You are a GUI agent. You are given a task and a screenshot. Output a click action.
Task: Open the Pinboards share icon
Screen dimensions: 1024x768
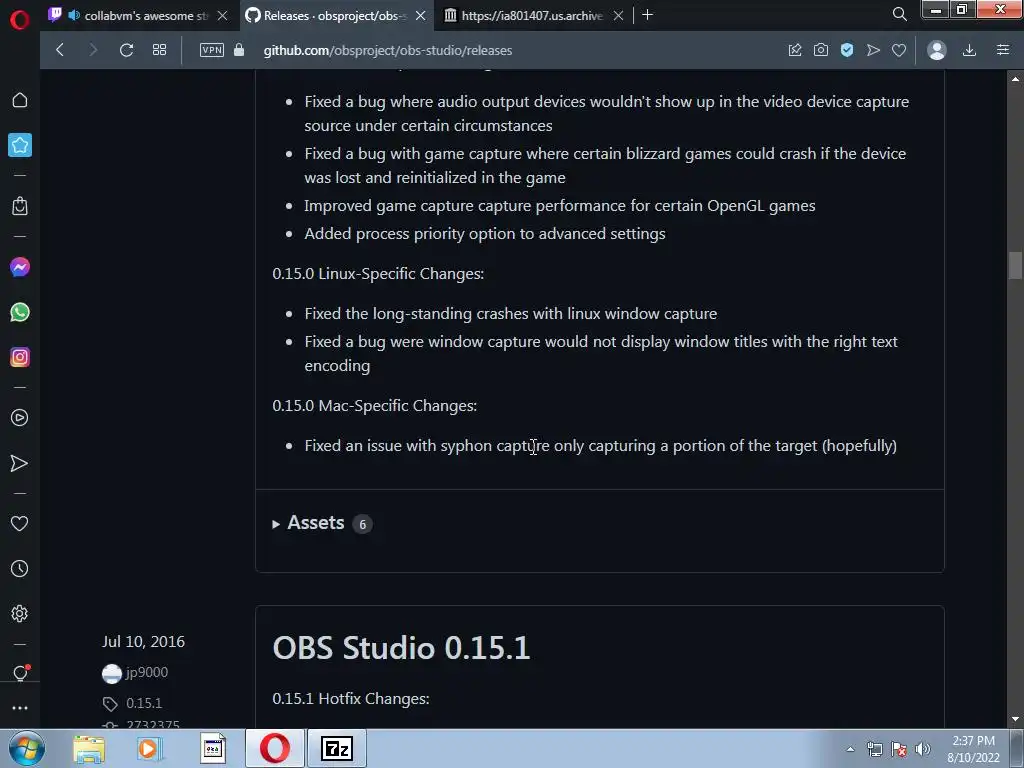[x=795, y=50]
